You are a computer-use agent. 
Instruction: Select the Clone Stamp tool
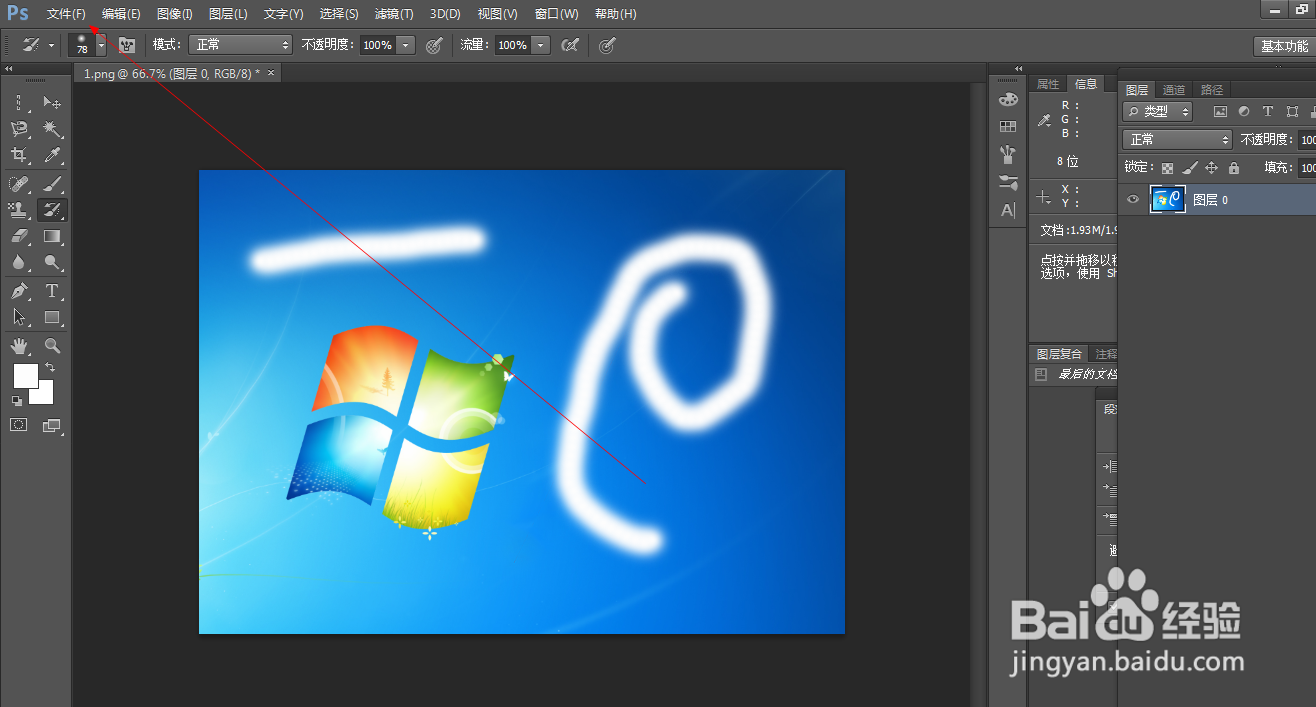pos(20,209)
